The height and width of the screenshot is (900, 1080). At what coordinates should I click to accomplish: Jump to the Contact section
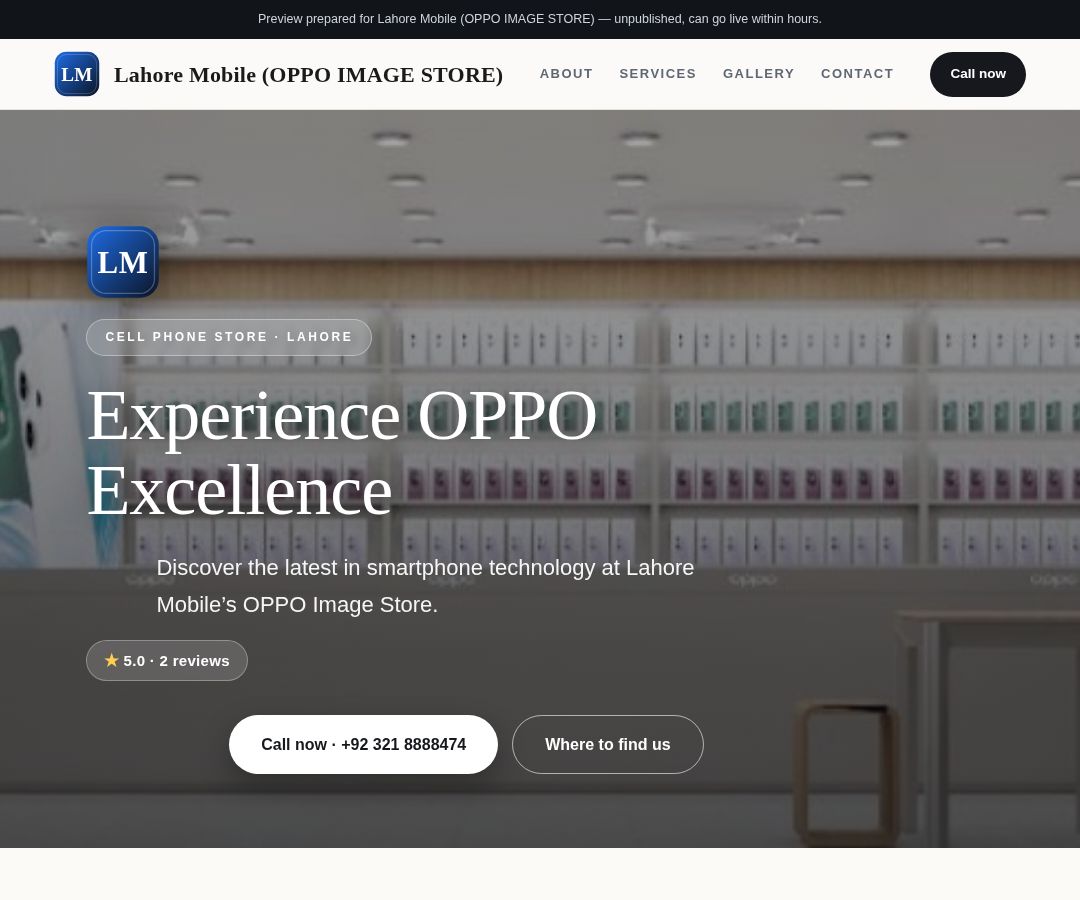(x=857, y=74)
